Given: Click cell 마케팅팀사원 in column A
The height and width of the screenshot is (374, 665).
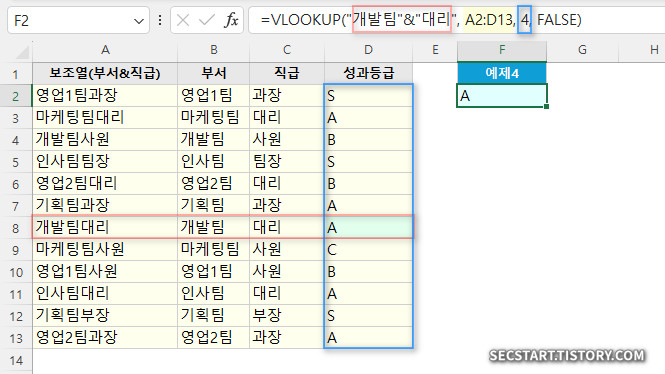Looking at the screenshot, I should click(x=105, y=250).
